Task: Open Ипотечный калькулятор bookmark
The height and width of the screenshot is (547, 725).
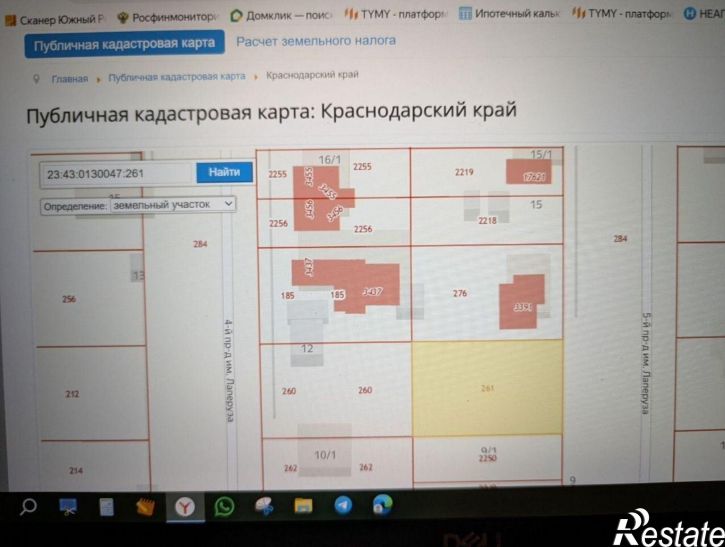Action: (510, 13)
